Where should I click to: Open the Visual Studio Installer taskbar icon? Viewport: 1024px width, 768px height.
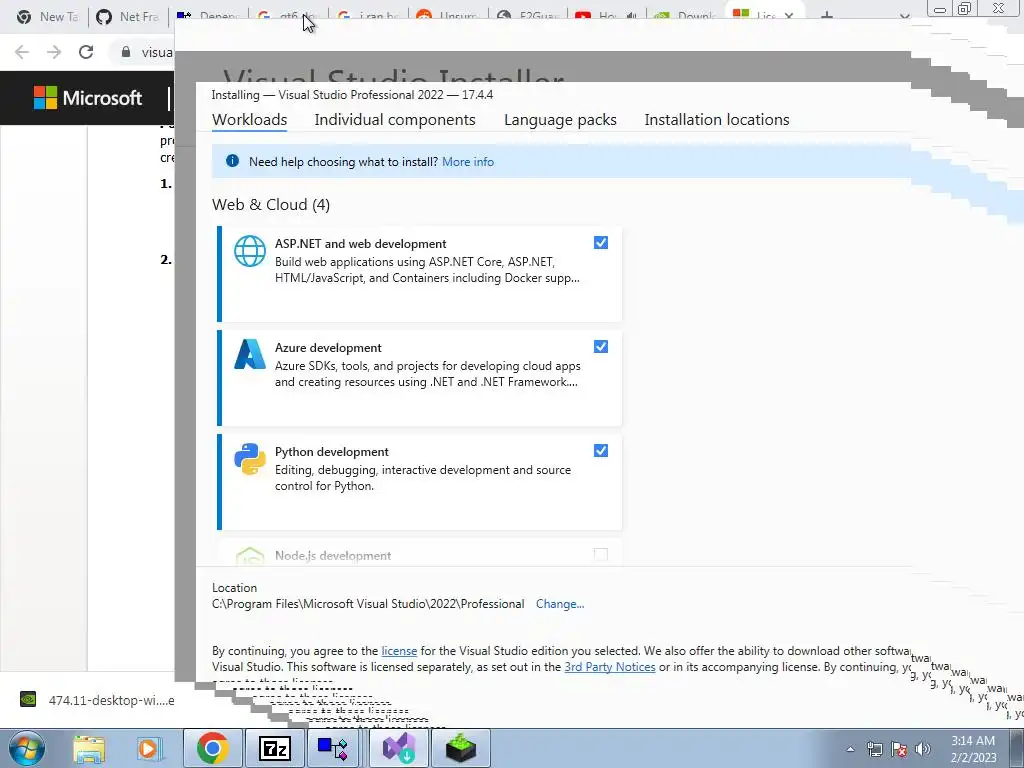point(398,748)
